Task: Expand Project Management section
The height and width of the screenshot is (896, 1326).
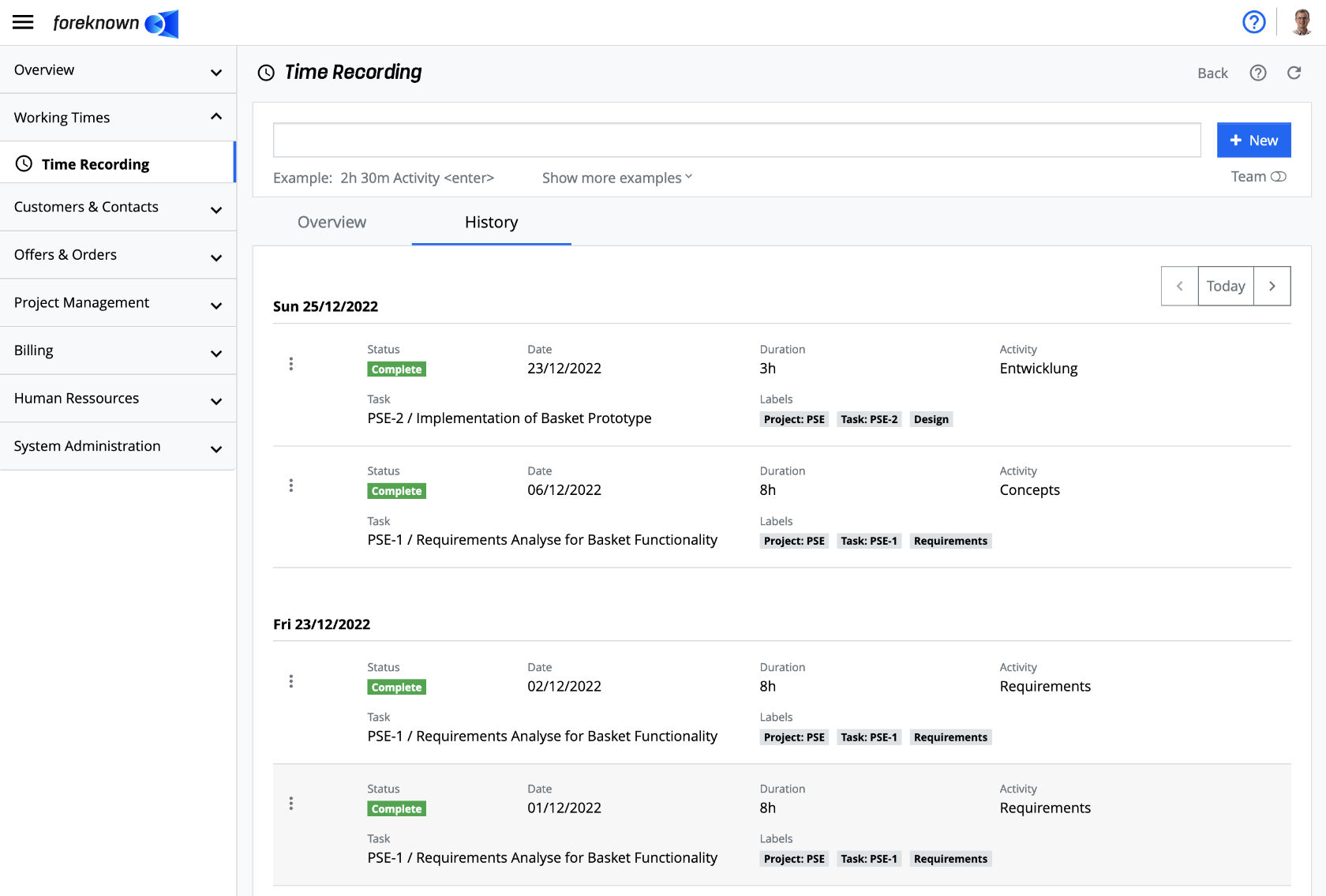Action: click(118, 302)
